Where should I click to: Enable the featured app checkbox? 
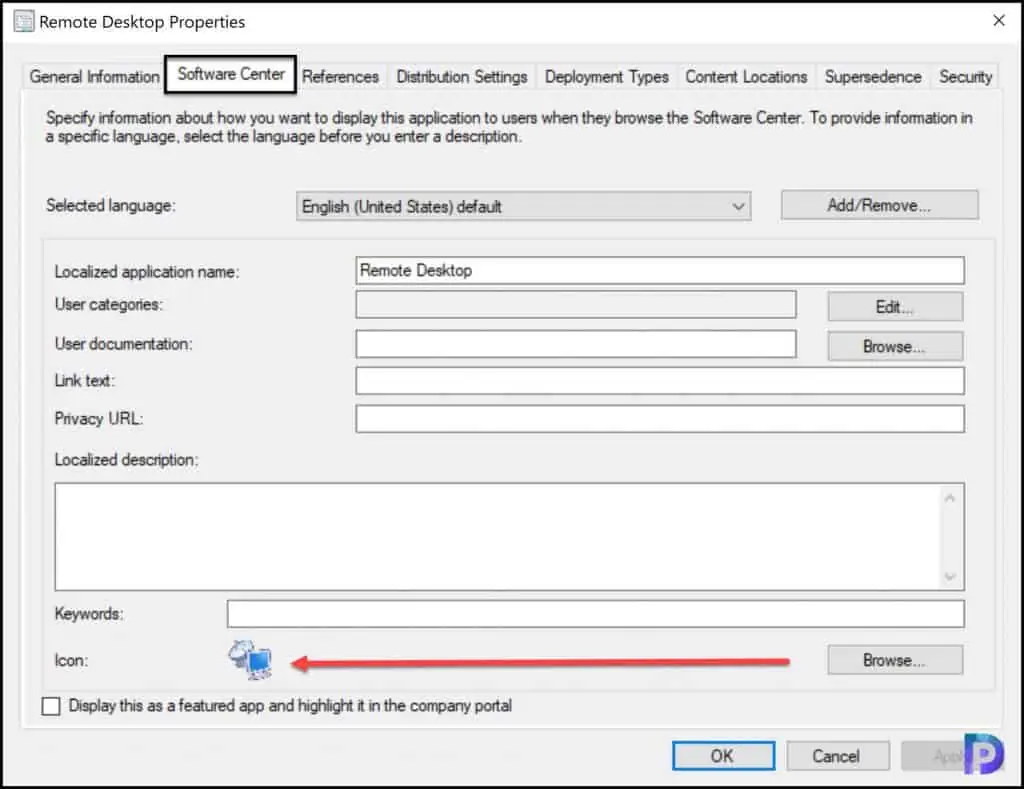51,706
